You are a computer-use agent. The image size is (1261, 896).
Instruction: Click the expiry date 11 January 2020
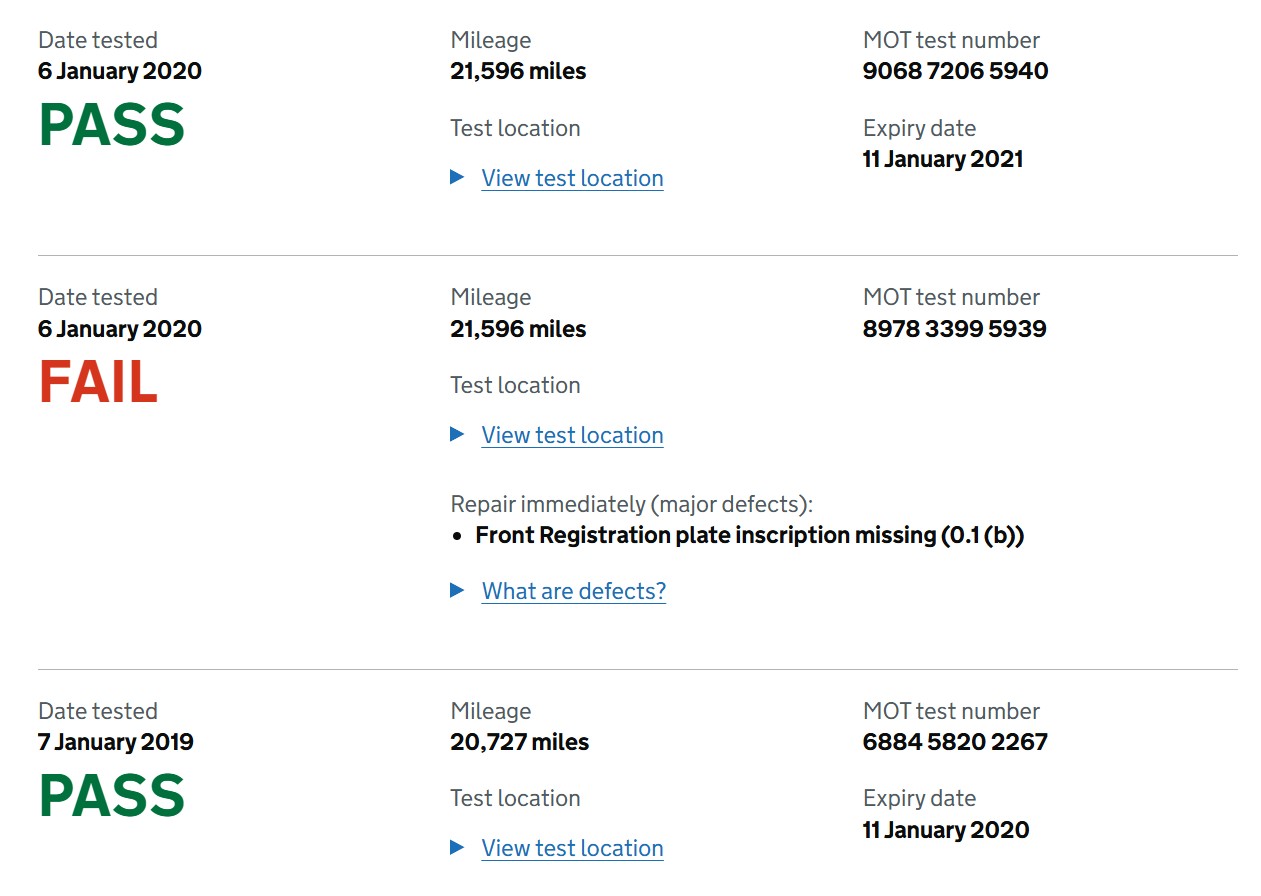tap(945, 830)
